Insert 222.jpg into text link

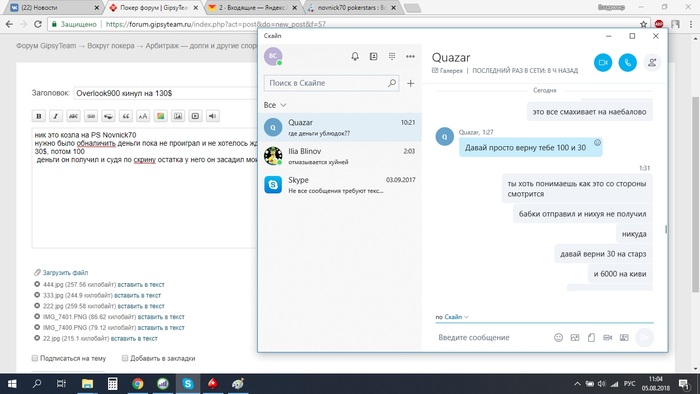point(141,306)
